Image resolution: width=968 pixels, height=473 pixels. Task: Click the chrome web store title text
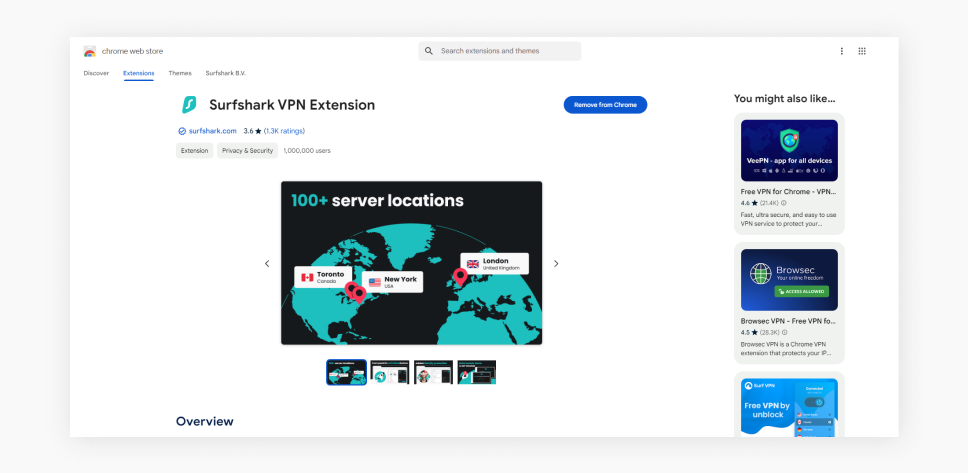click(x=132, y=51)
